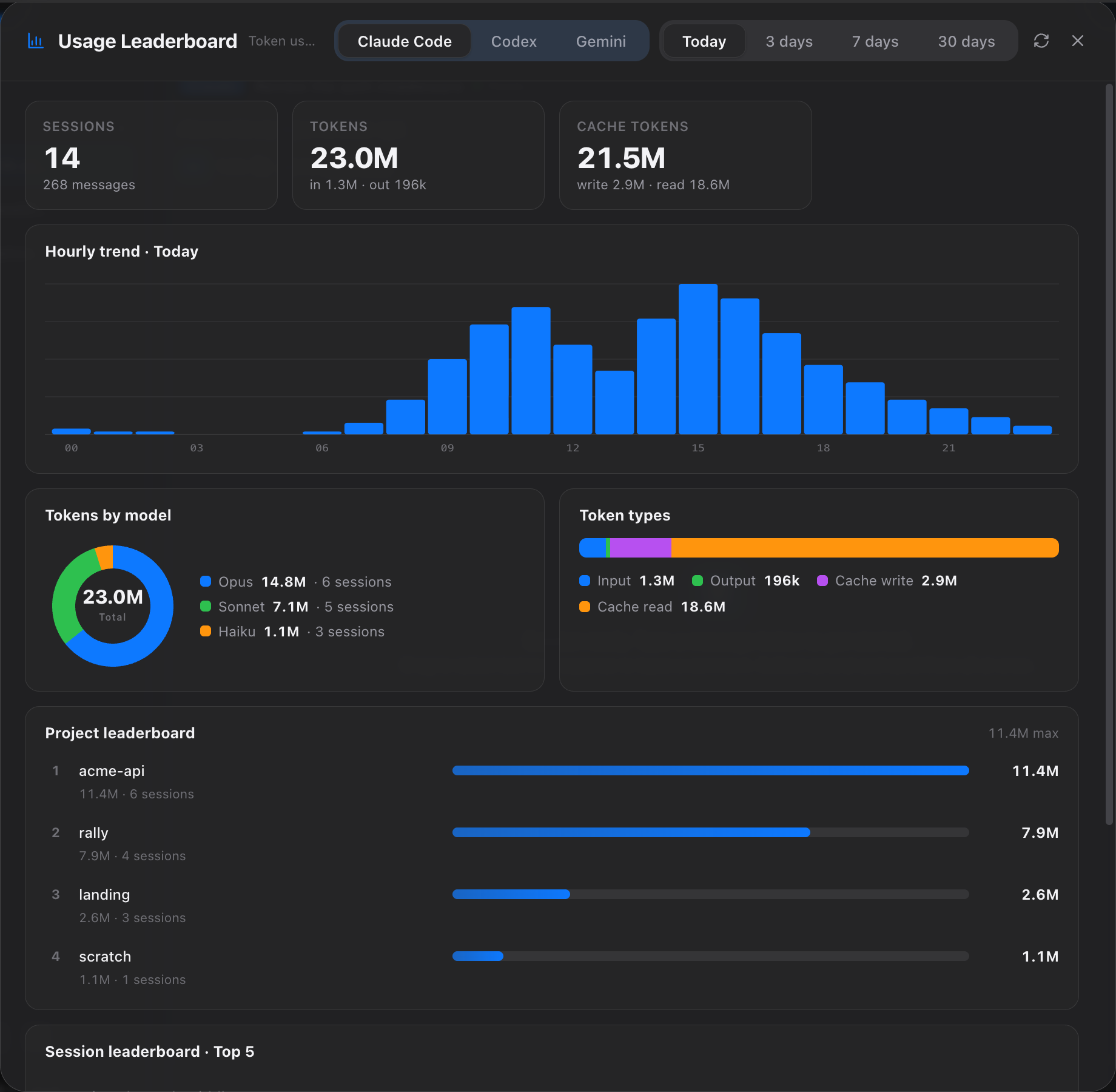Select the 7 days time range
Image resolution: width=1116 pixels, height=1092 pixels.
875,41
